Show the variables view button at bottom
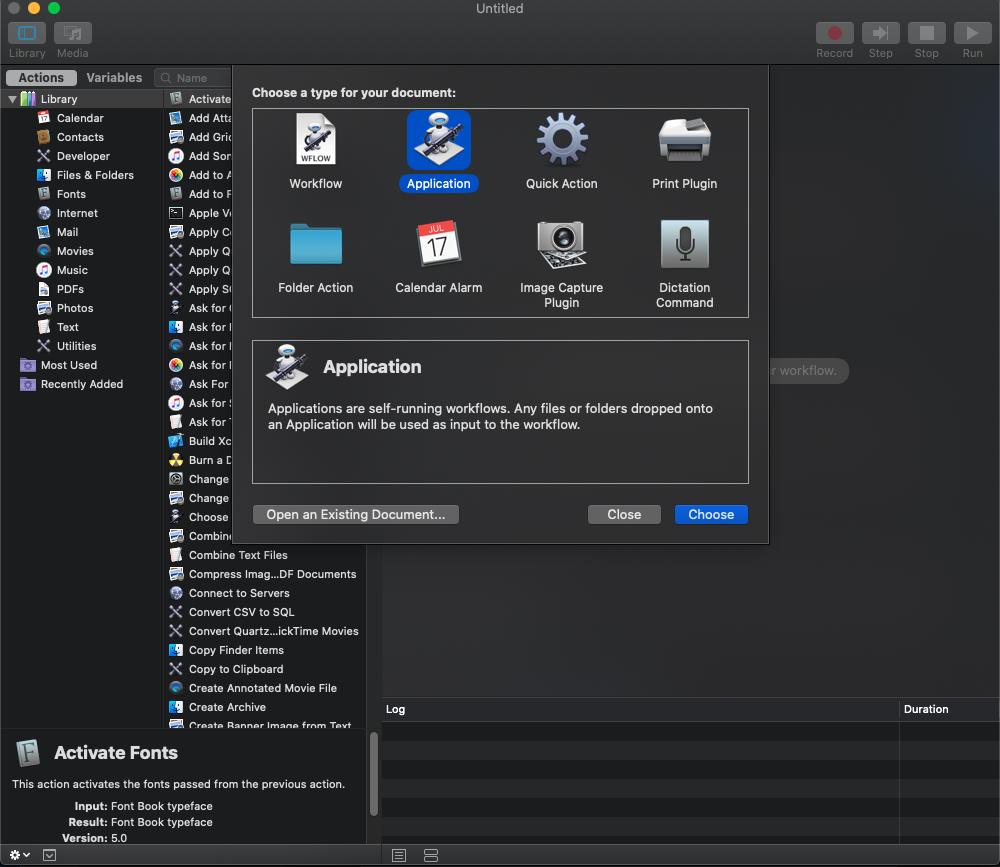 [x=431, y=856]
